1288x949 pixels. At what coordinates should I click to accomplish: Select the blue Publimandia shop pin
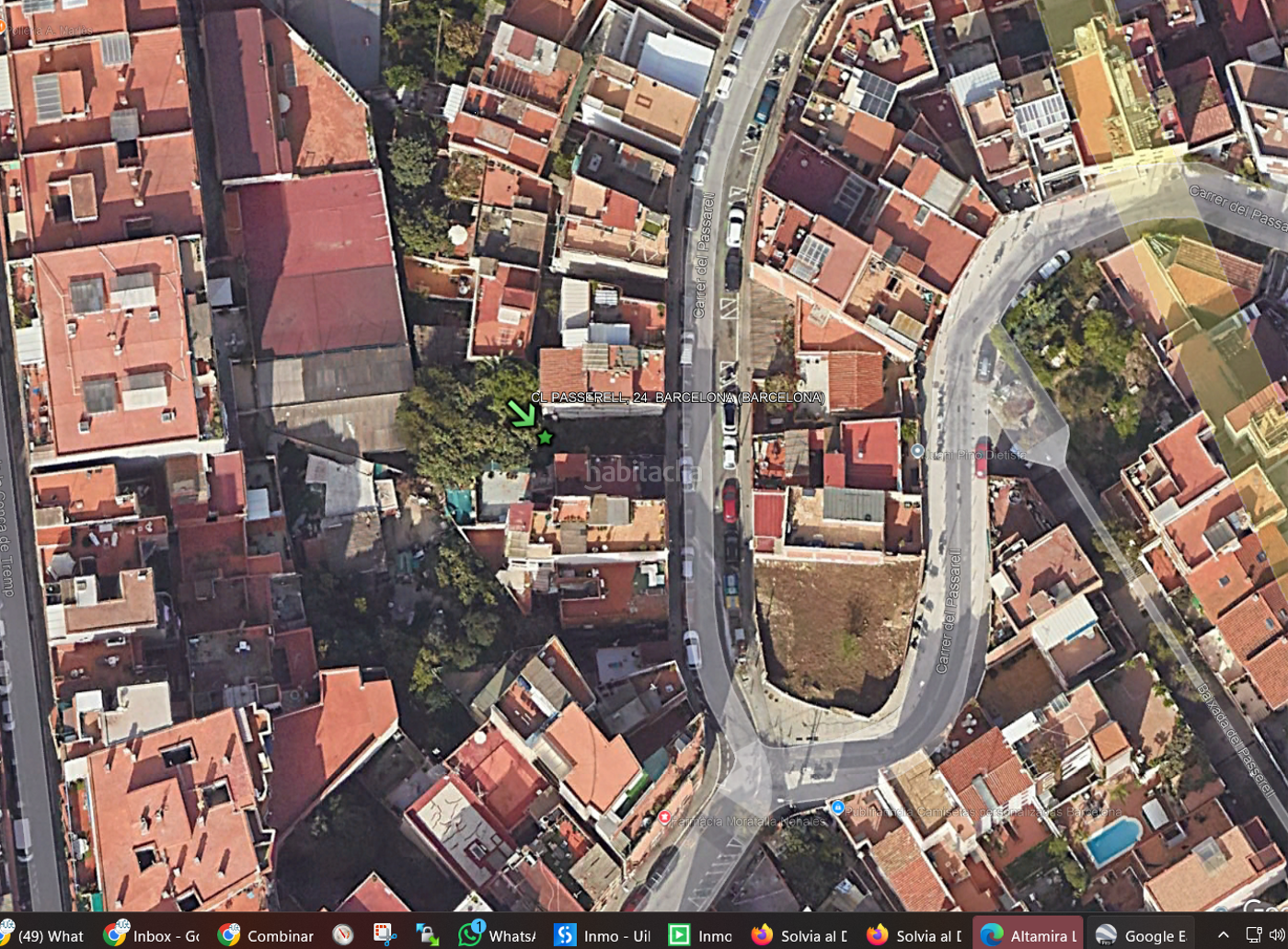pyautogui.click(x=837, y=807)
